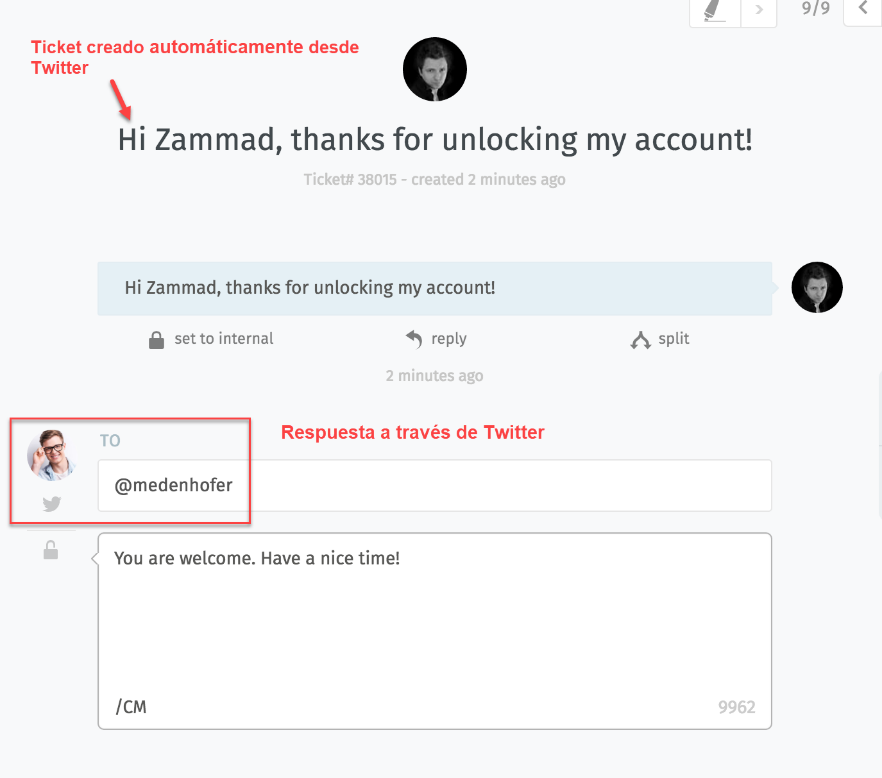Click the 9/9 ticket counter
Screen dimensions: 882x778
[x=816, y=8]
